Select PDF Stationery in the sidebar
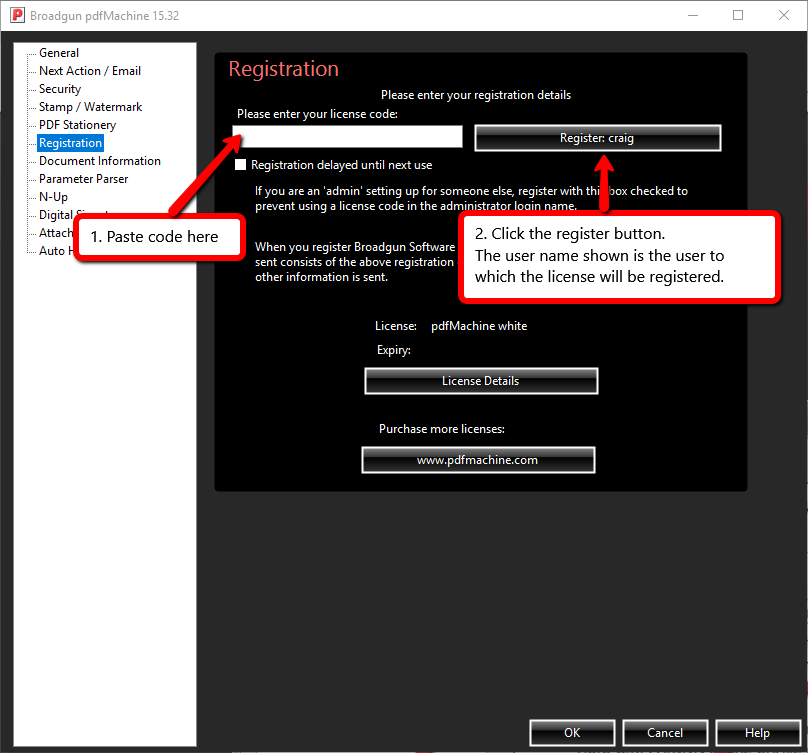Viewport: 808px width, 753px height. point(77,125)
